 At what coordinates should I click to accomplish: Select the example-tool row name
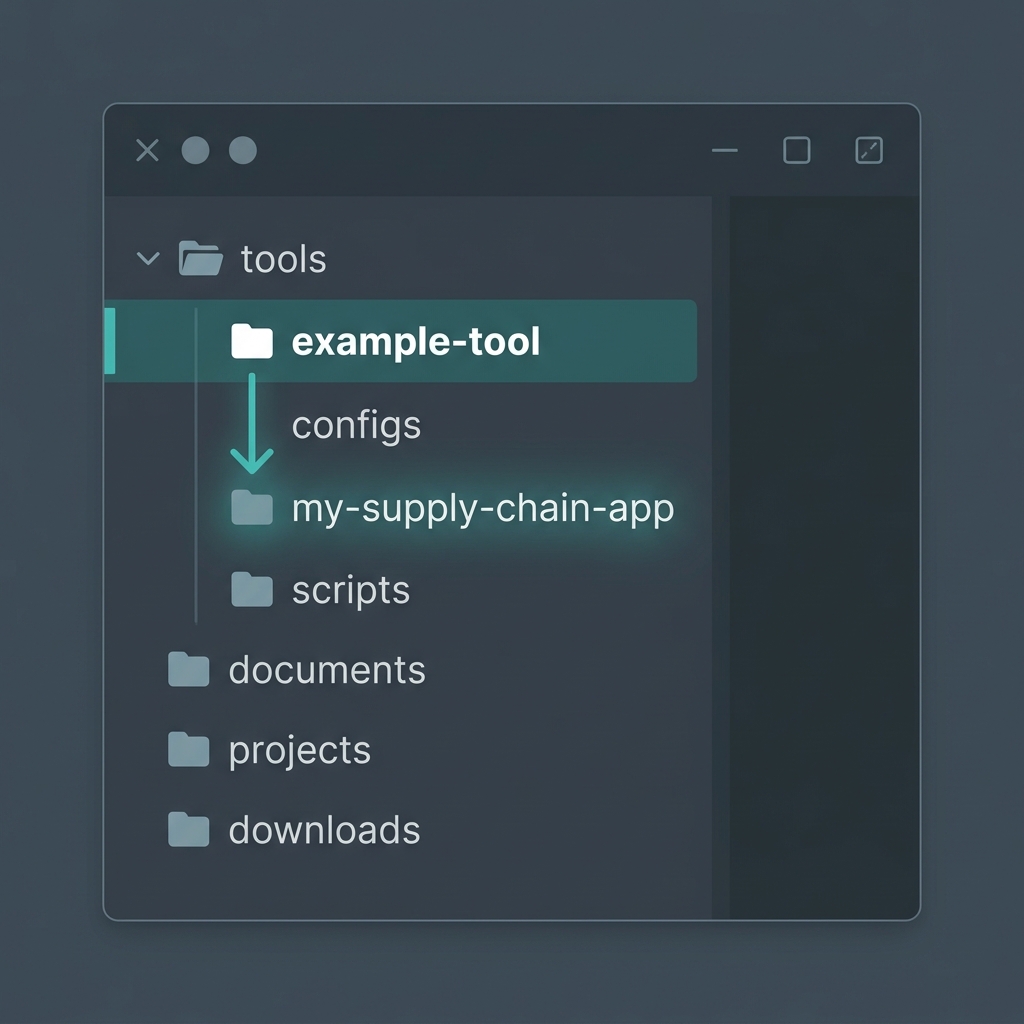pyautogui.click(x=416, y=342)
